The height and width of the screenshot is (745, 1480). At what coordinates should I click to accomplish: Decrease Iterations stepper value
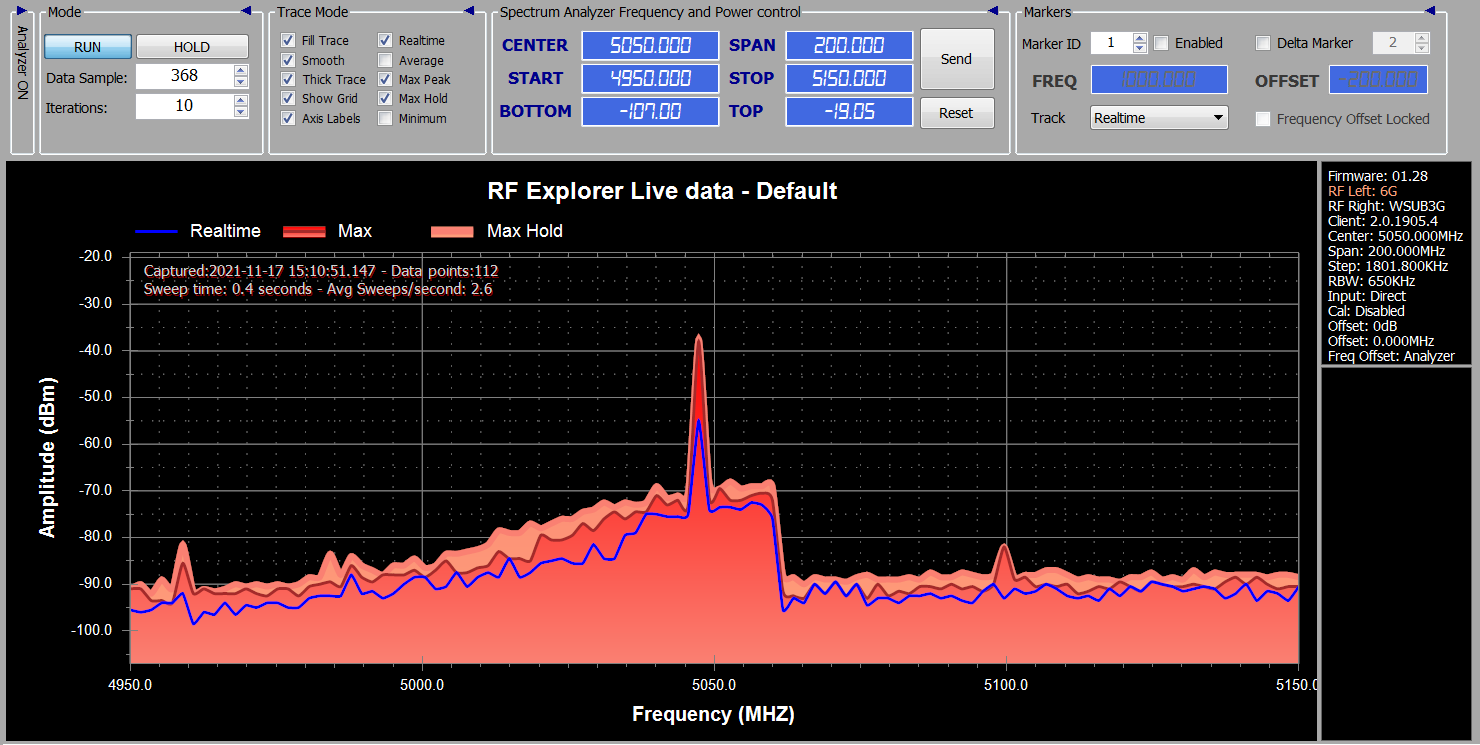tap(240, 111)
